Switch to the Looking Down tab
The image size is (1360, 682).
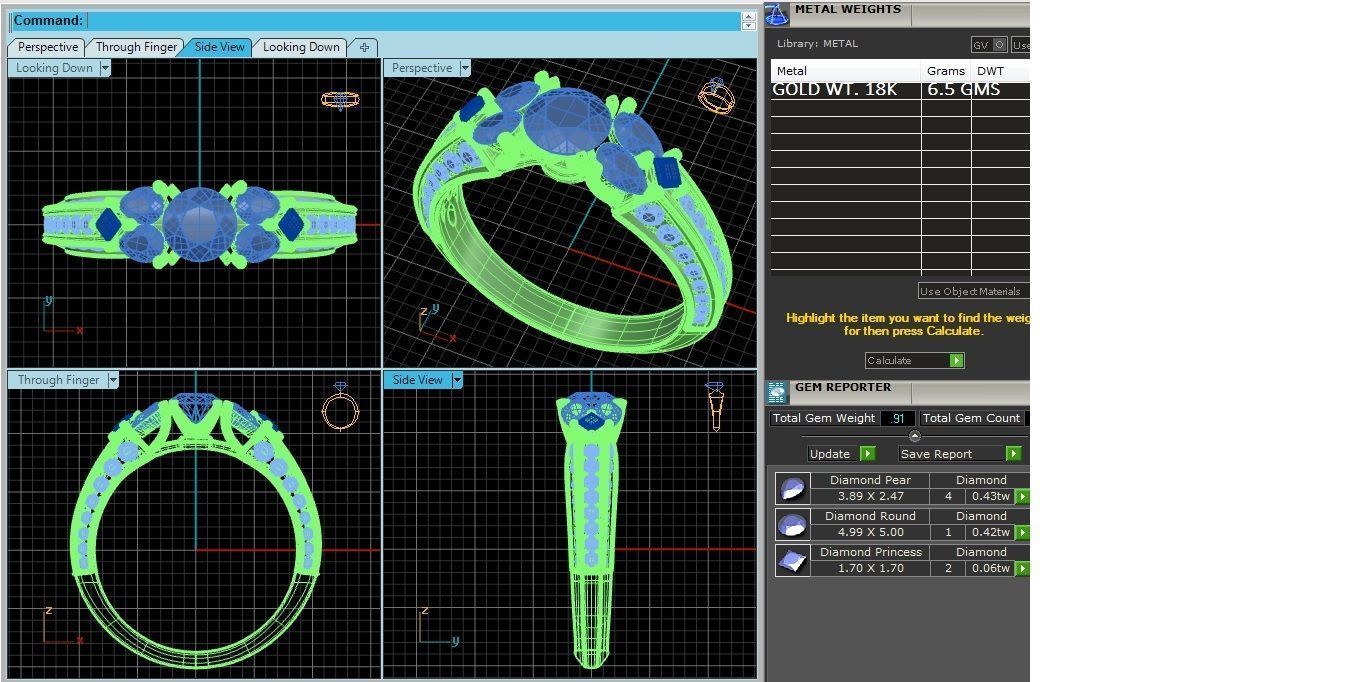(301, 47)
